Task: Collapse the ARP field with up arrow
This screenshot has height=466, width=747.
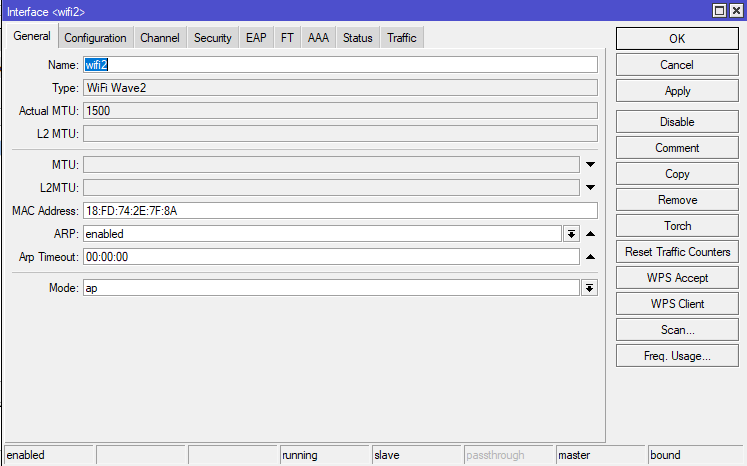Action: point(590,233)
